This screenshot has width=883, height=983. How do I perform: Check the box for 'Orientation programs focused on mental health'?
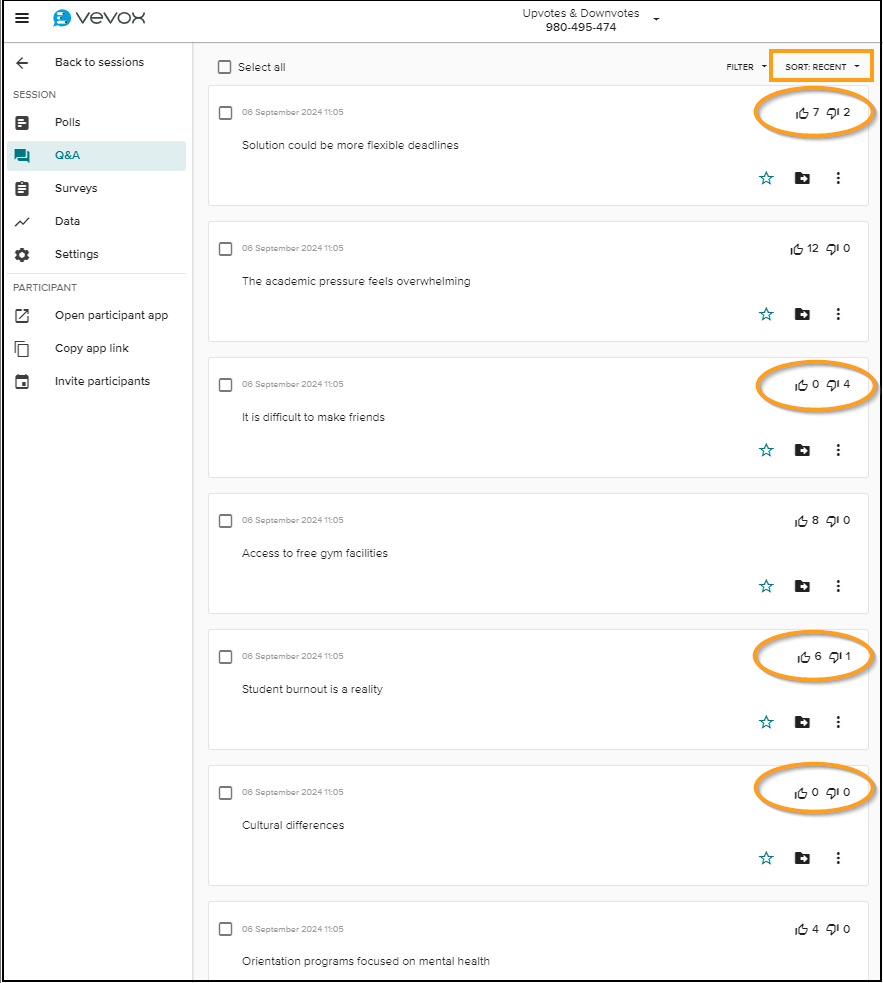[225, 929]
